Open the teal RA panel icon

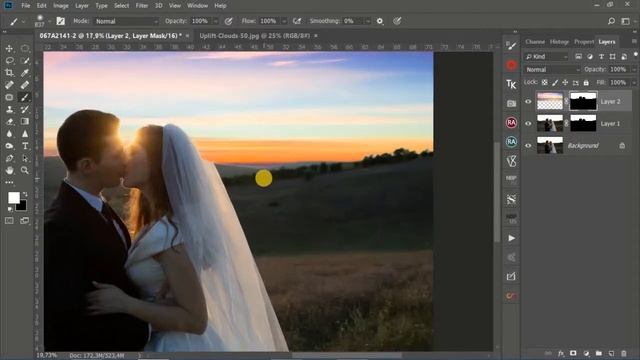[x=511, y=142]
